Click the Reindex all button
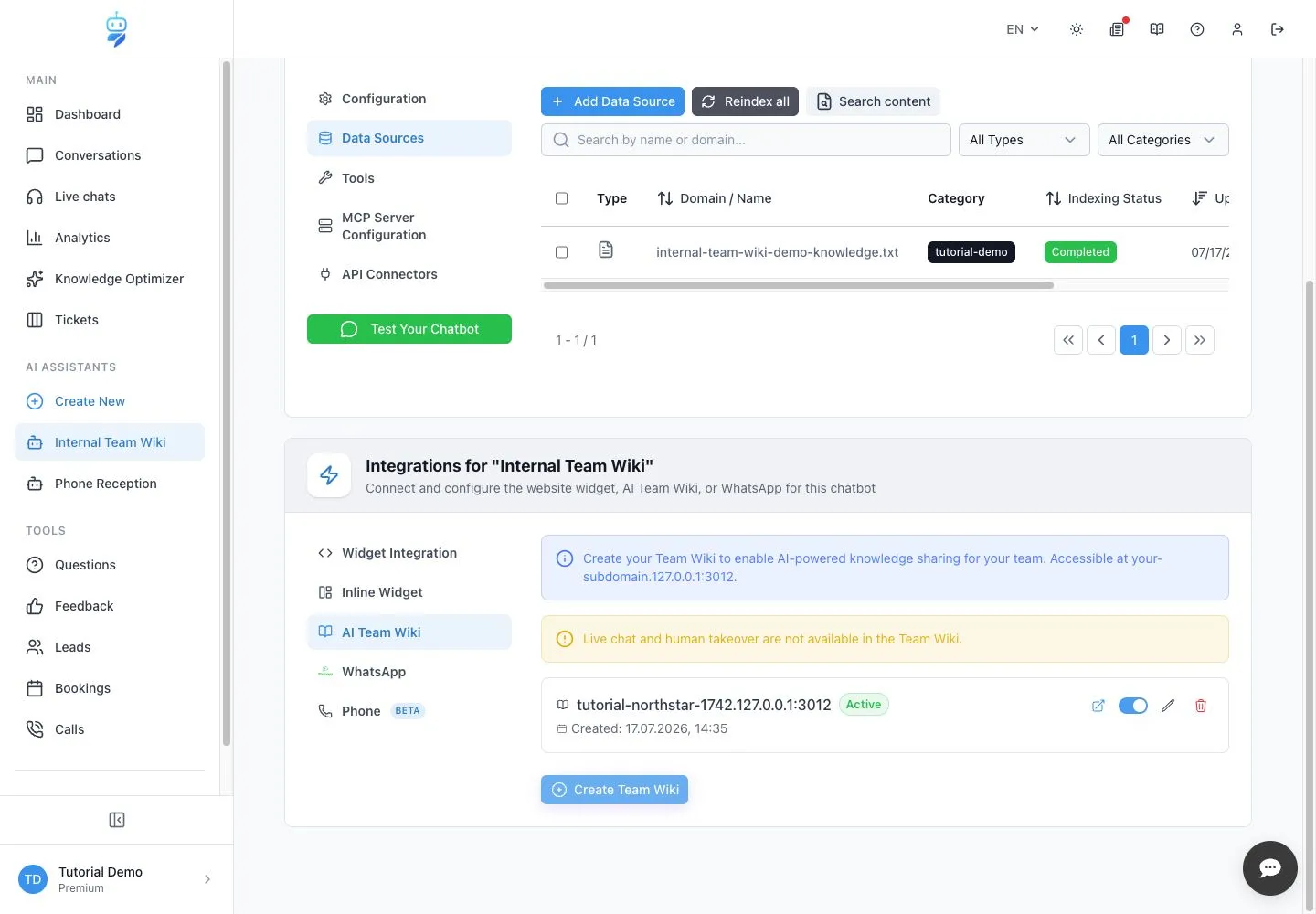Screen dimensions: 1316x914 (746, 101)
